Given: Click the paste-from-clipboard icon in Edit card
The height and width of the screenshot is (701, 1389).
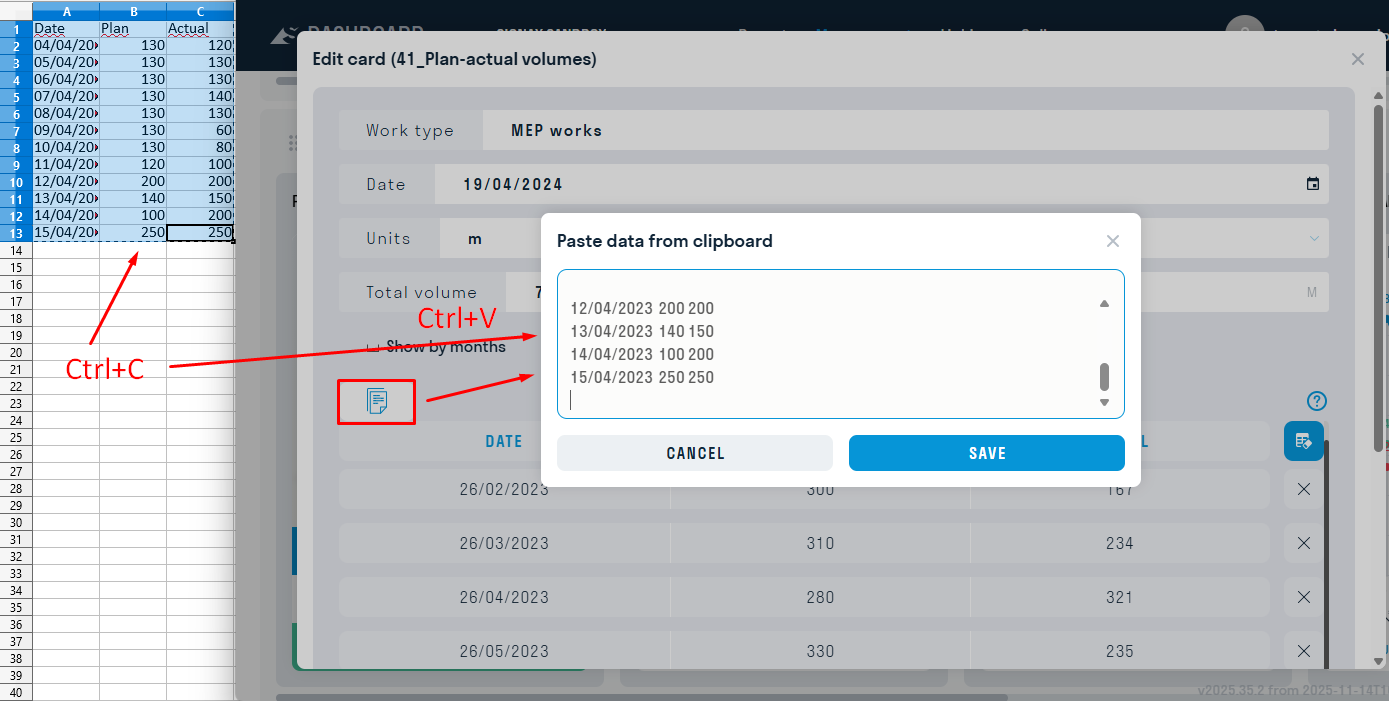Looking at the screenshot, I should coord(377,402).
